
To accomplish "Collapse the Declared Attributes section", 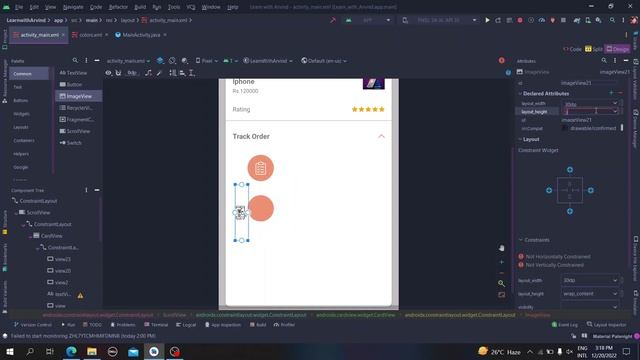I will tap(520, 93).
